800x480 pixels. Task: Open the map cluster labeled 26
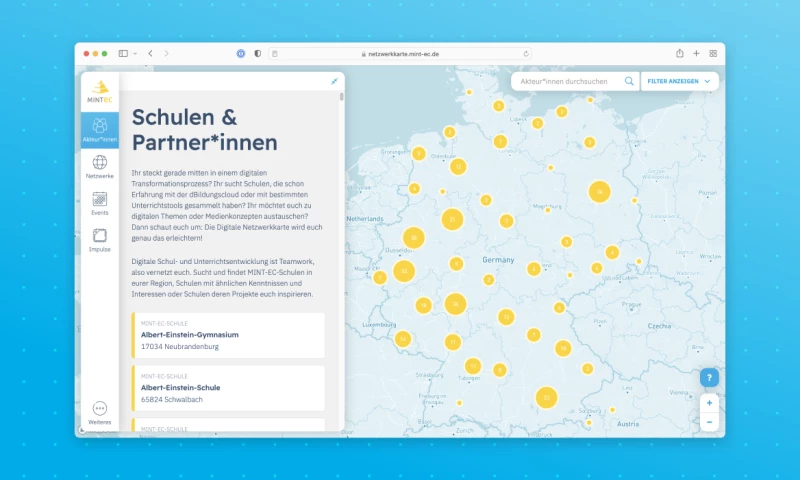(x=599, y=192)
